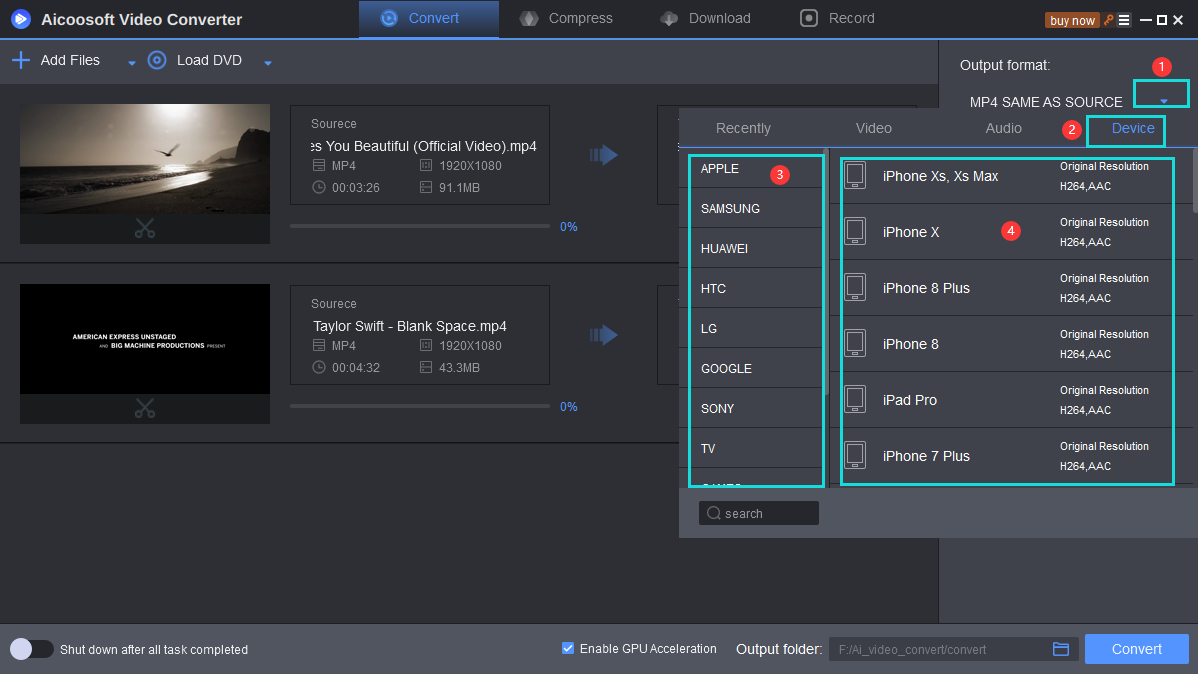Click the convert arrow for Blank Space video
Screen dimensions: 1198x674
(x=604, y=335)
